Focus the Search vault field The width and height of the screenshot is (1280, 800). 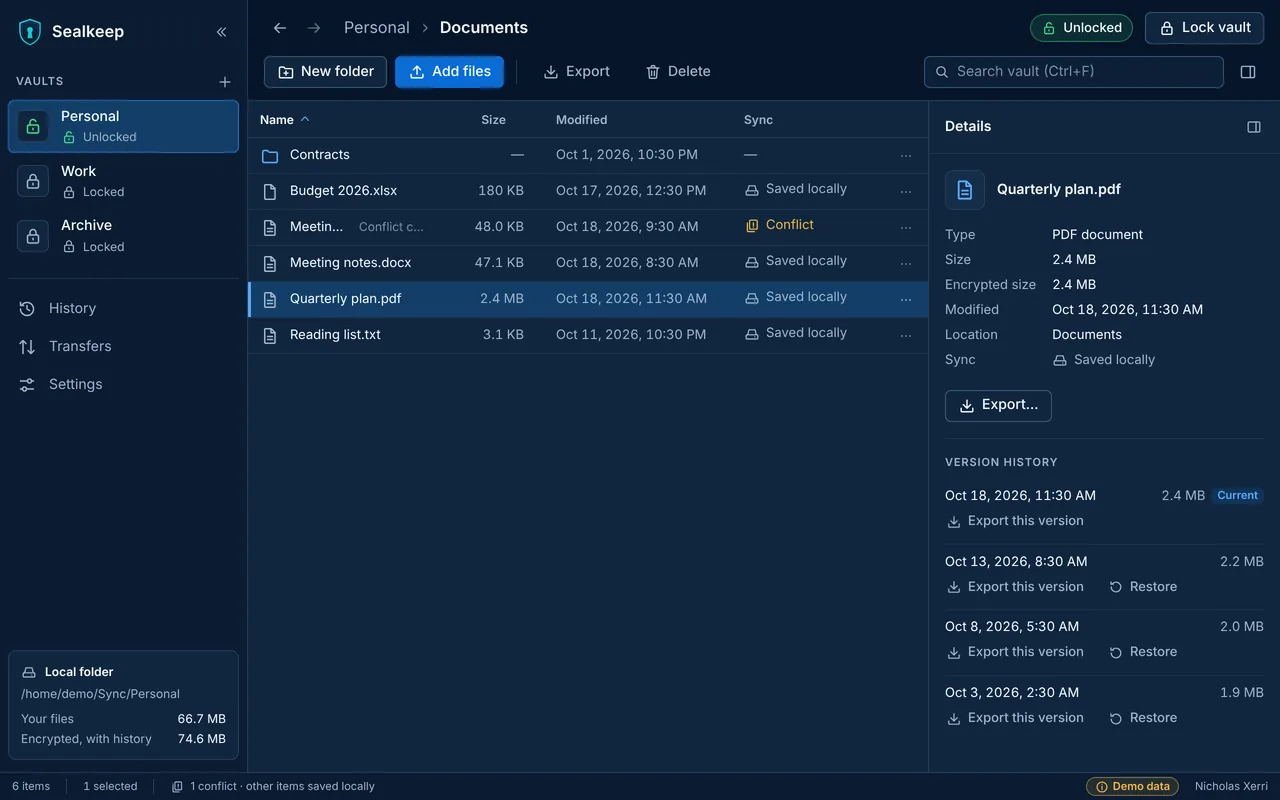point(1074,72)
